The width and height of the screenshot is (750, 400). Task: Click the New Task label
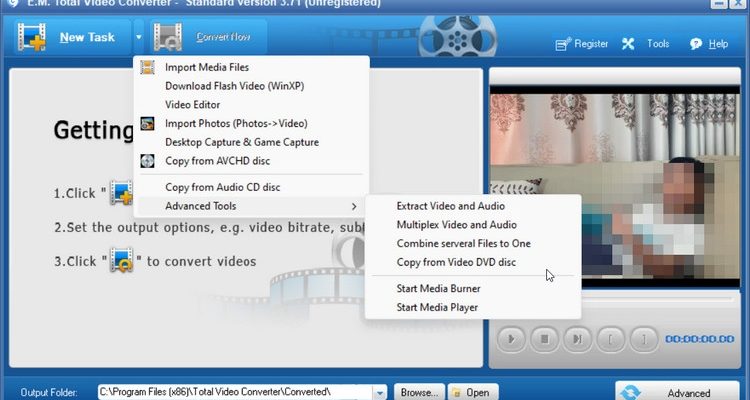pyautogui.click(x=87, y=37)
